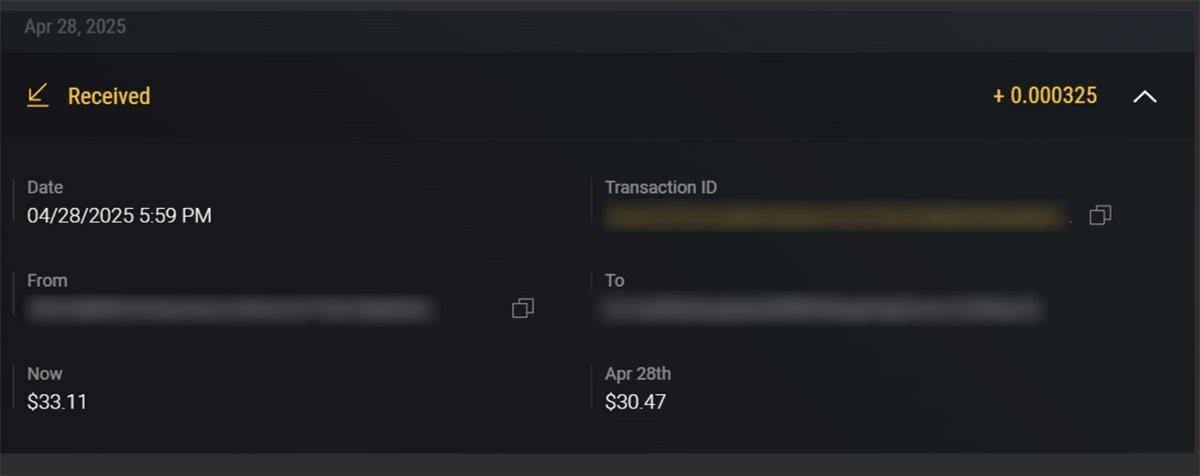Viewport: 1200px width, 476px height.
Task: Select the Apr 28, 2025 date header
Action: click(75, 27)
